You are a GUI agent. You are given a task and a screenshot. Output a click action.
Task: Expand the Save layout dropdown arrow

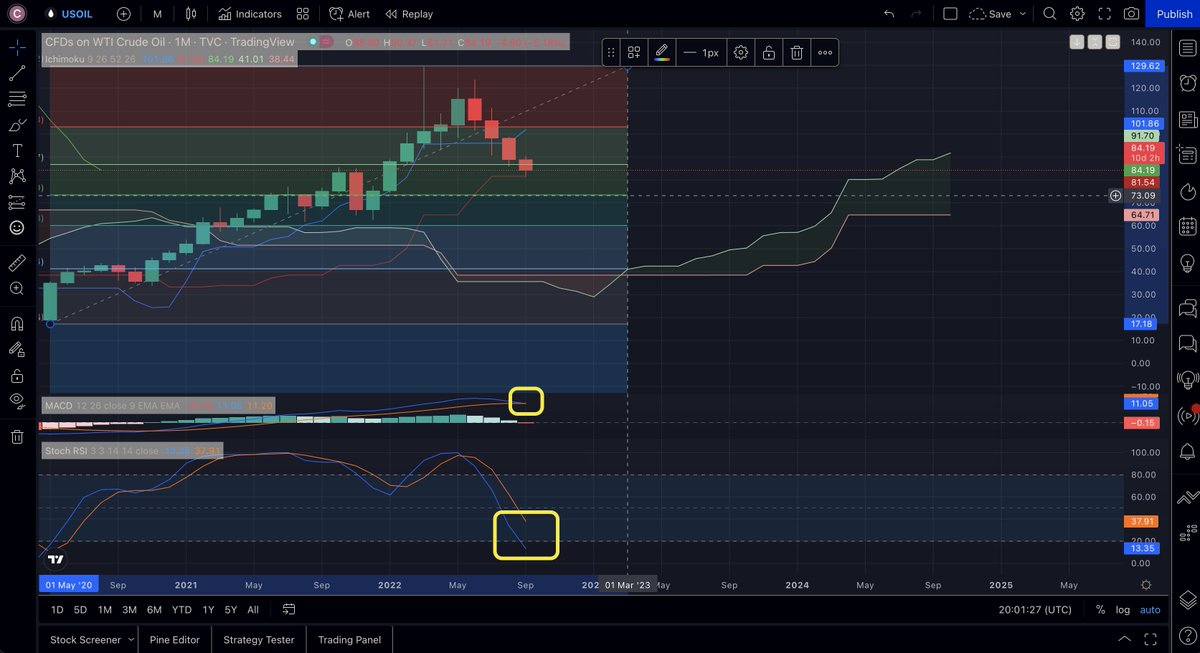tap(1022, 14)
